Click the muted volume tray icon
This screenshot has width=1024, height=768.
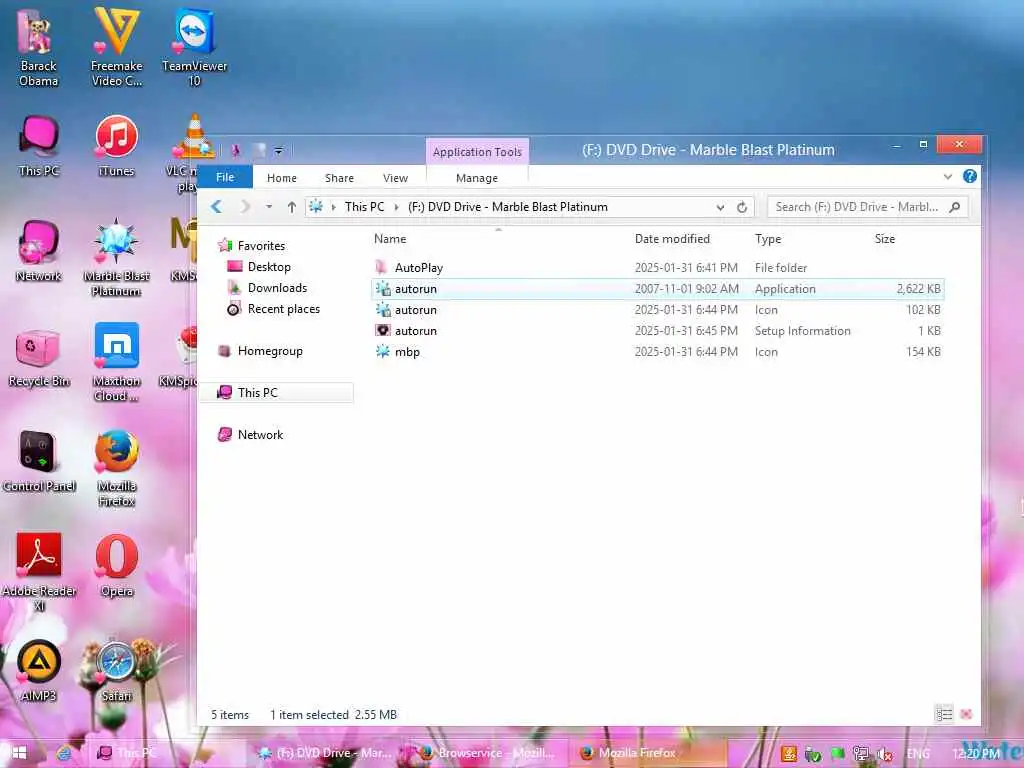885,754
